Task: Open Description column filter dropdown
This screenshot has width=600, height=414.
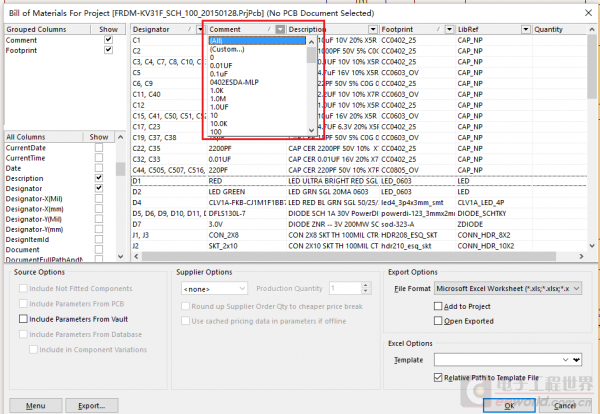Action: point(373,29)
